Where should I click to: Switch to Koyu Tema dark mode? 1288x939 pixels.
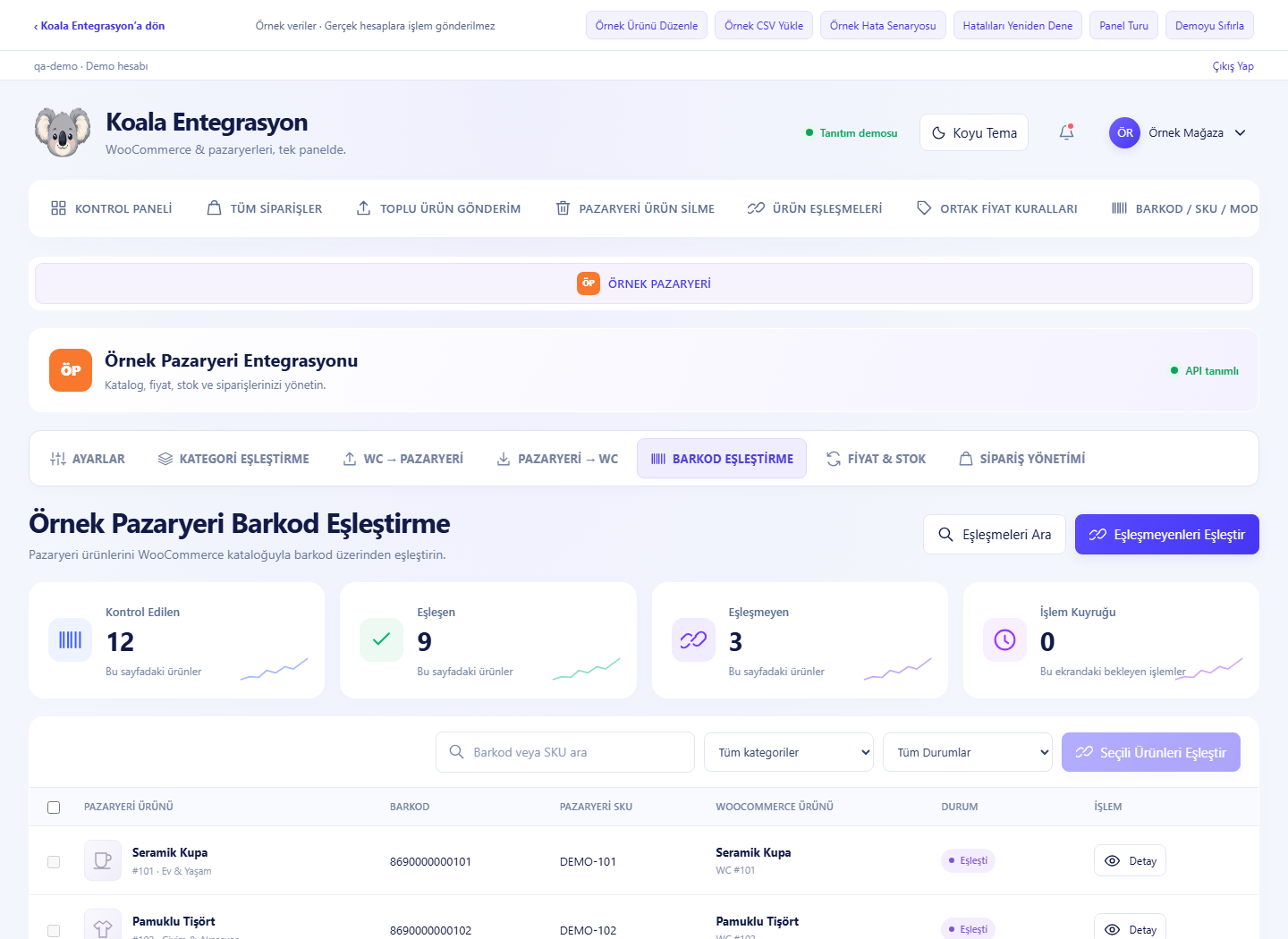[x=974, y=132]
